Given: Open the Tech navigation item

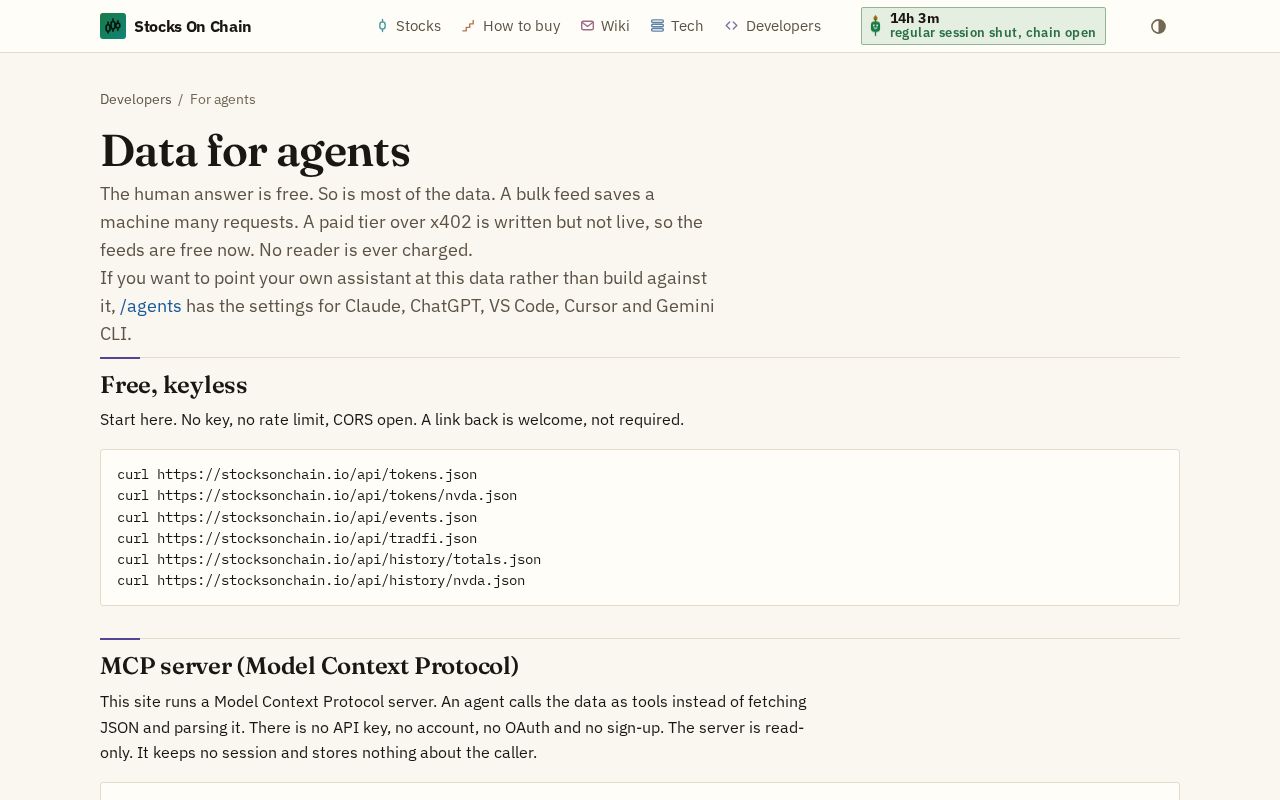Looking at the screenshot, I should (x=677, y=26).
